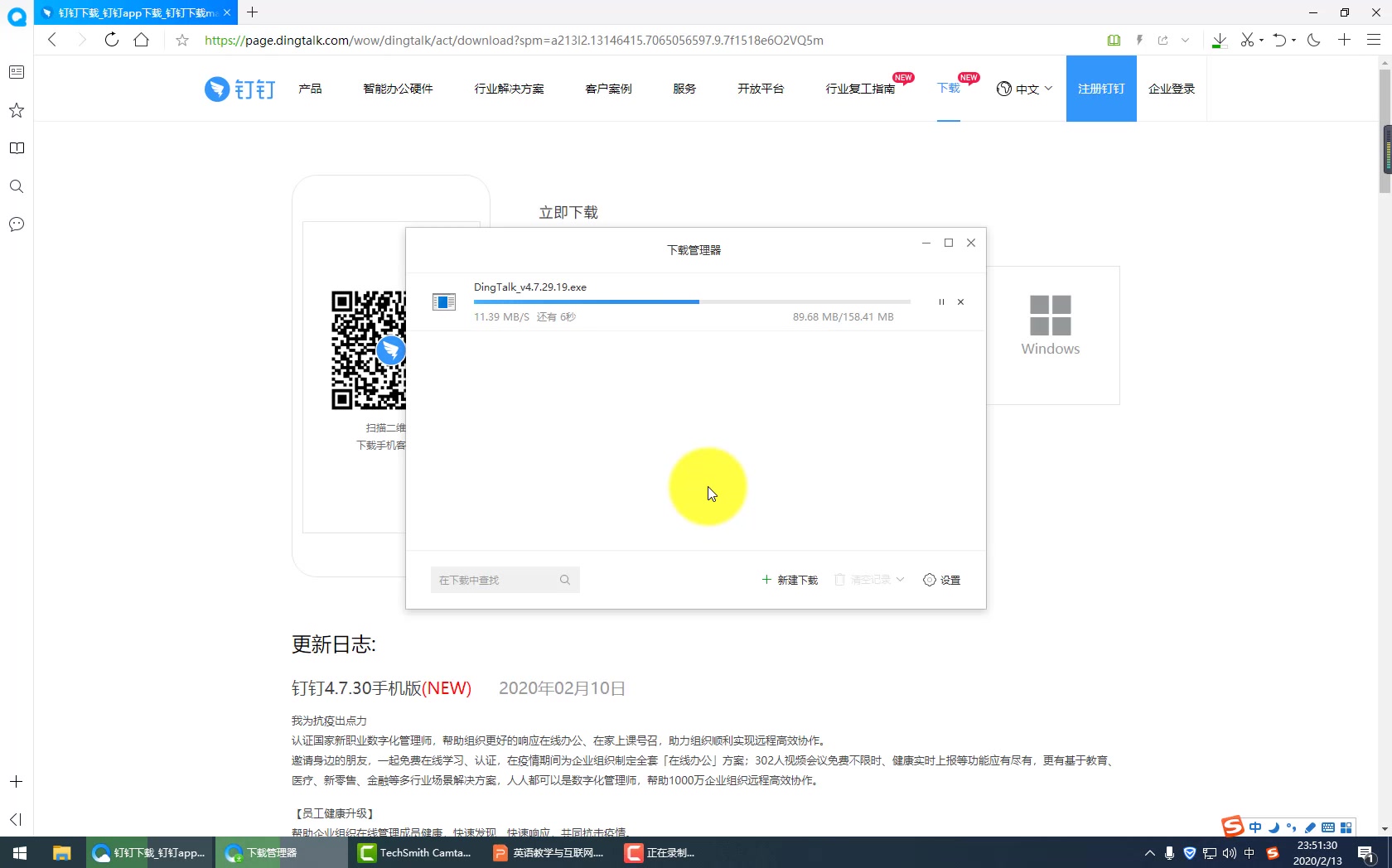The height and width of the screenshot is (868, 1392).
Task: Focus the 在下载中查找 search field
Action: (505, 580)
